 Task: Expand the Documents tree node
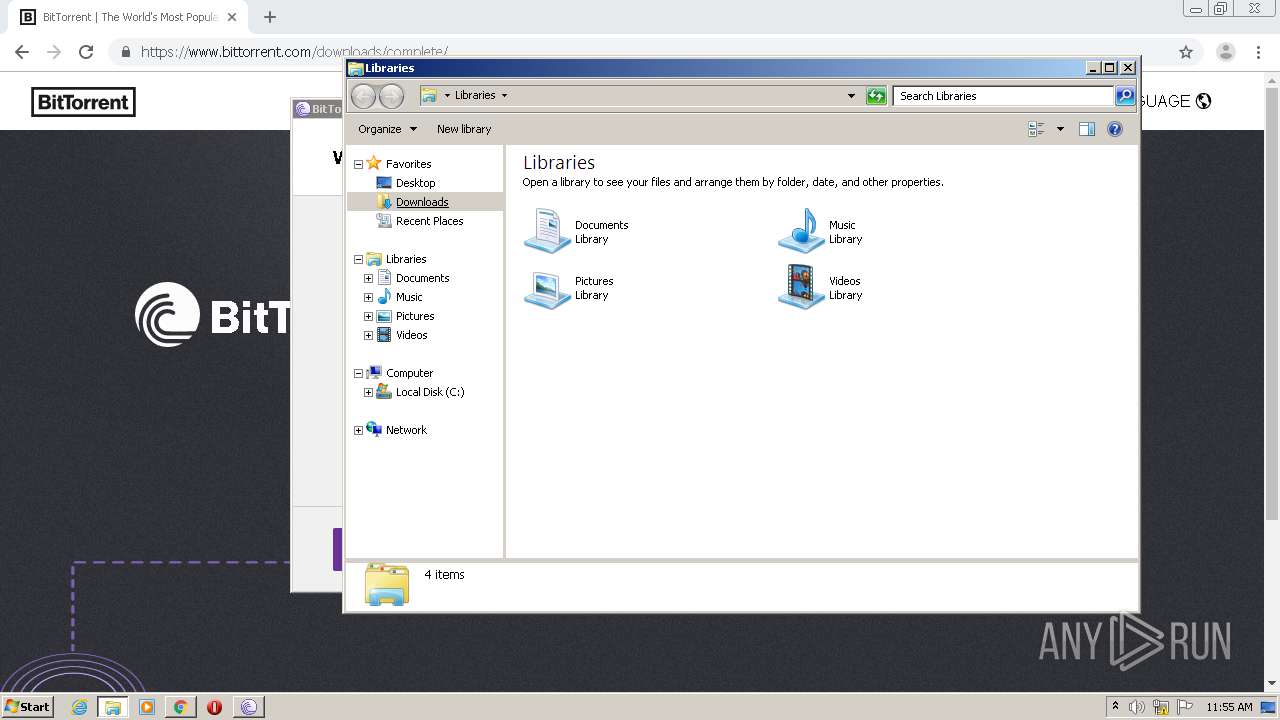pyautogui.click(x=368, y=278)
